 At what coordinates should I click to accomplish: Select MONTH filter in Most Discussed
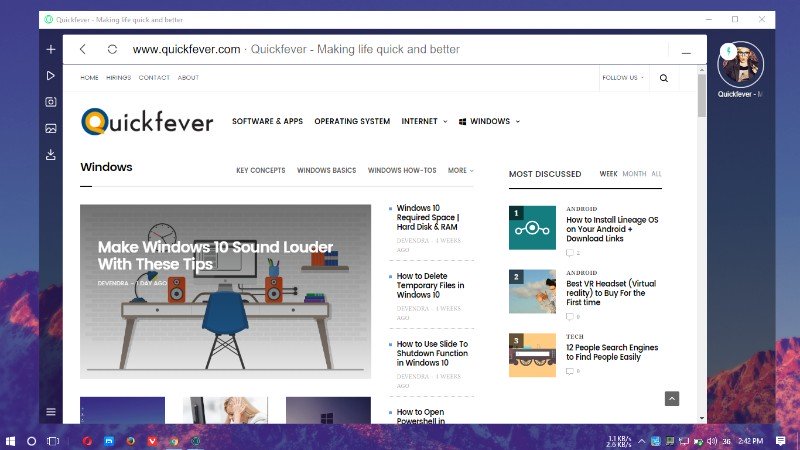(634, 174)
